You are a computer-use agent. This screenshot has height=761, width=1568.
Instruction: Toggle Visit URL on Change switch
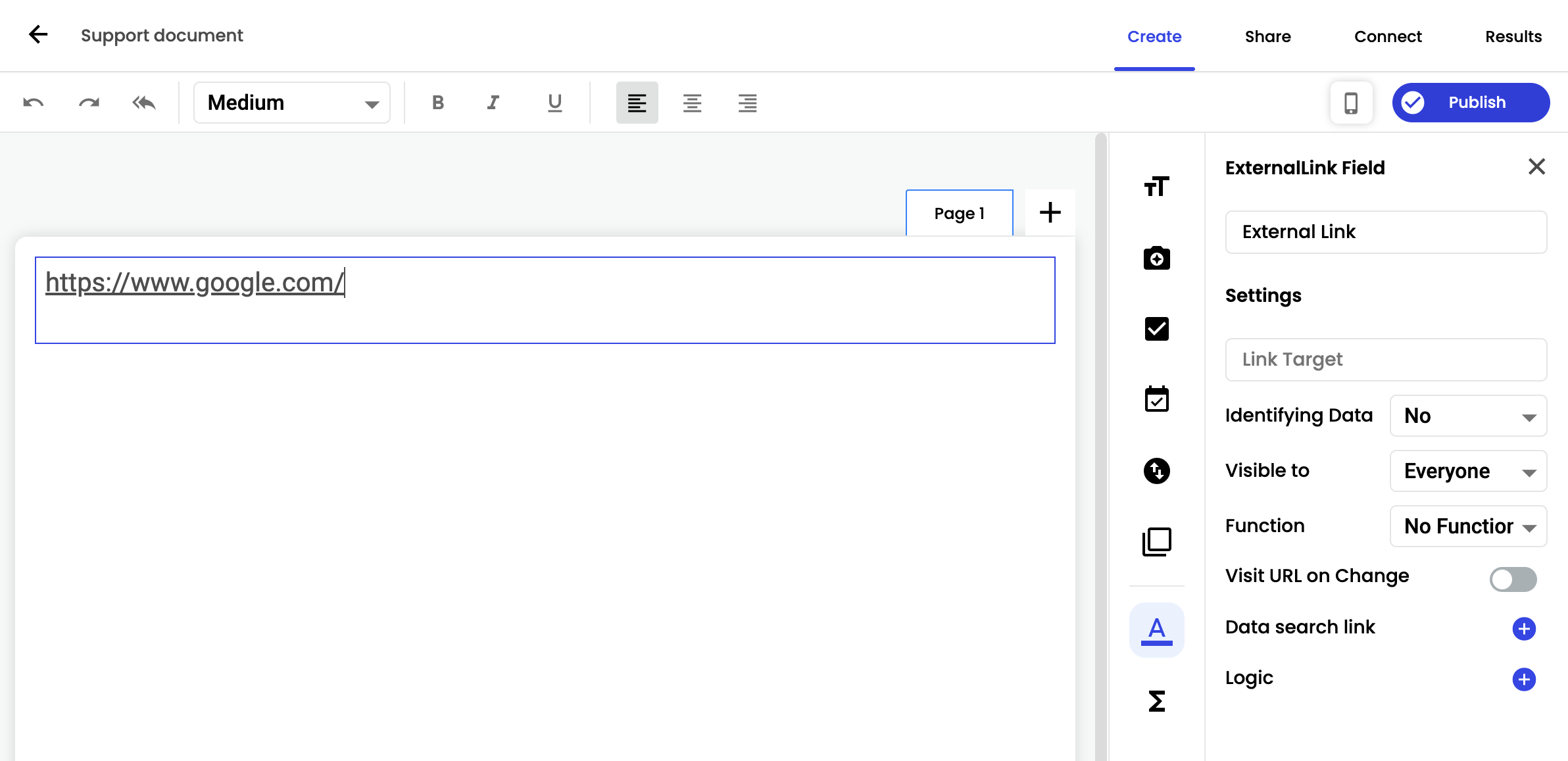1513,579
